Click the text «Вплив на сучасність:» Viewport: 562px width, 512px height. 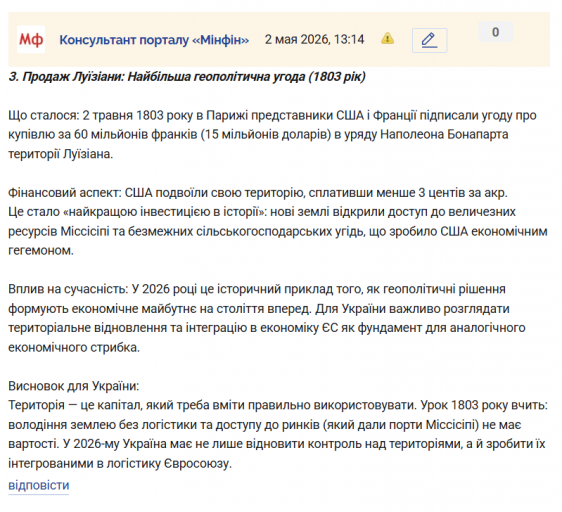click(x=68, y=289)
